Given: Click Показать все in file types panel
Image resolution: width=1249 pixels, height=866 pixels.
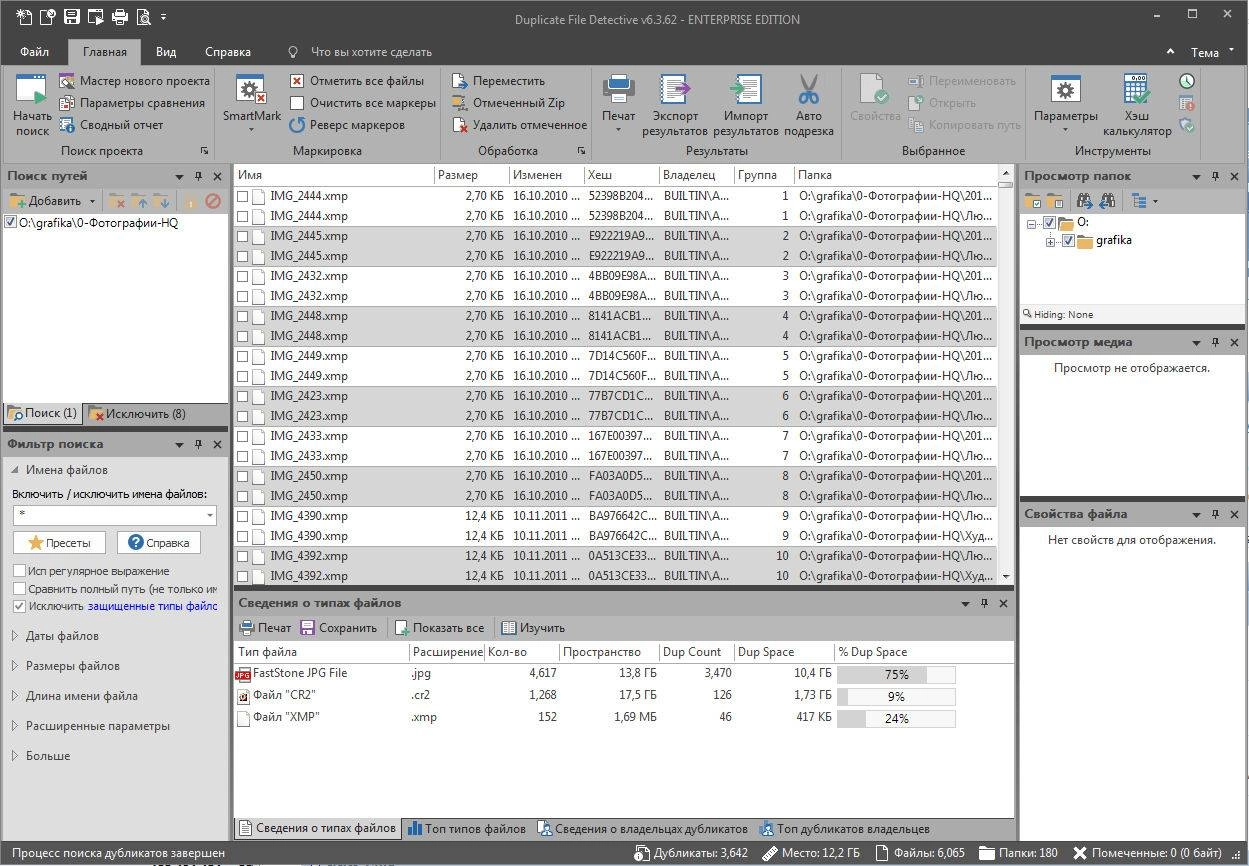Looking at the screenshot, I should (439, 628).
